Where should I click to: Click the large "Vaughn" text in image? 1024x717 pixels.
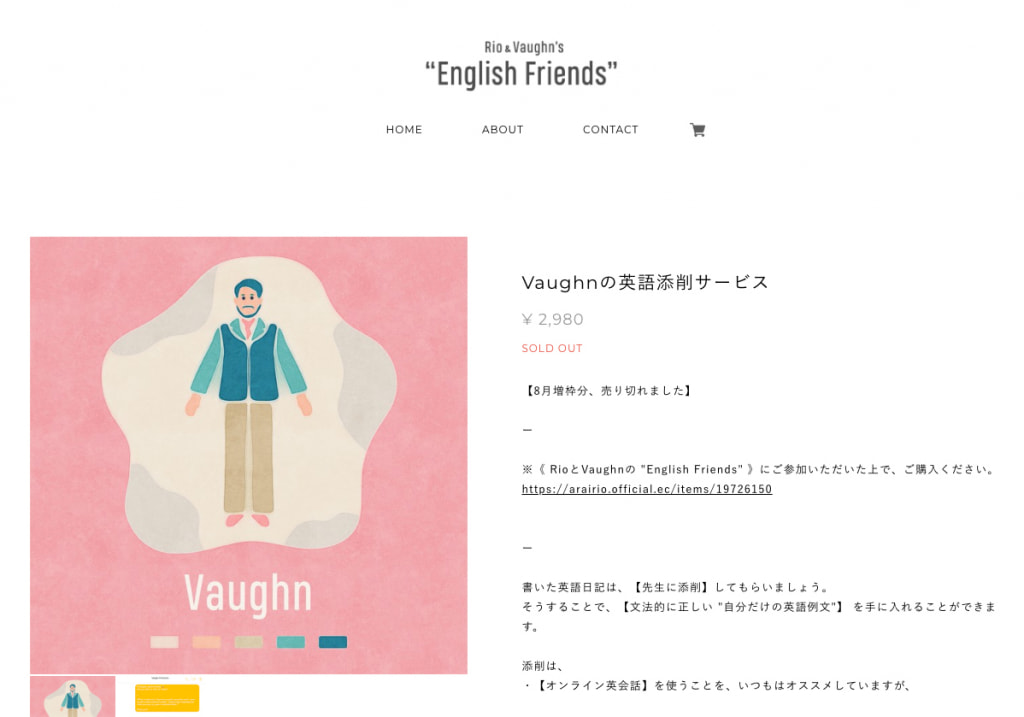pos(248,594)
